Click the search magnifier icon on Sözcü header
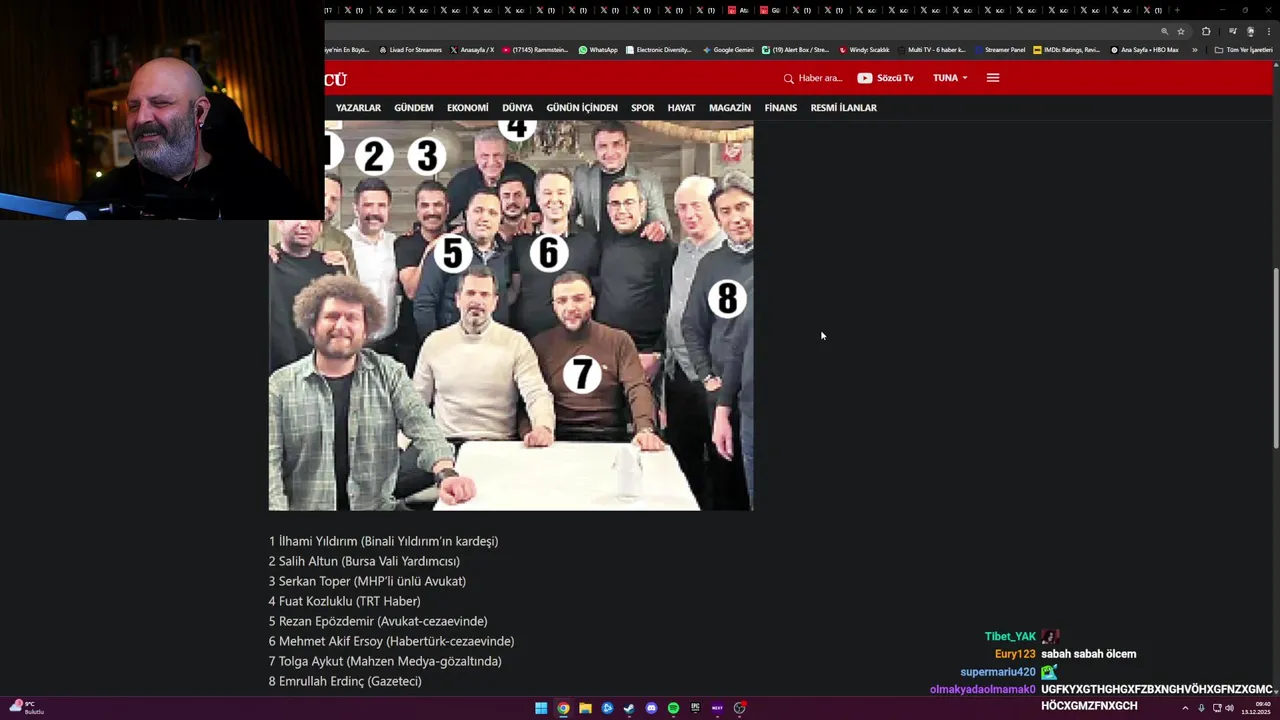This screenshot has width=1280, height=720. 789,78
